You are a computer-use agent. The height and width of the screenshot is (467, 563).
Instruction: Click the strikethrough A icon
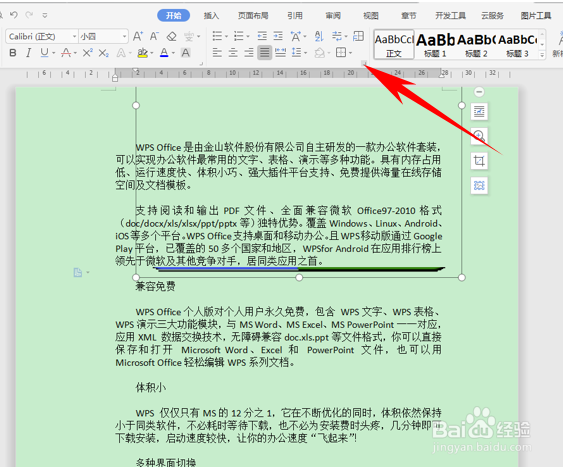click(x=66, y=53)
